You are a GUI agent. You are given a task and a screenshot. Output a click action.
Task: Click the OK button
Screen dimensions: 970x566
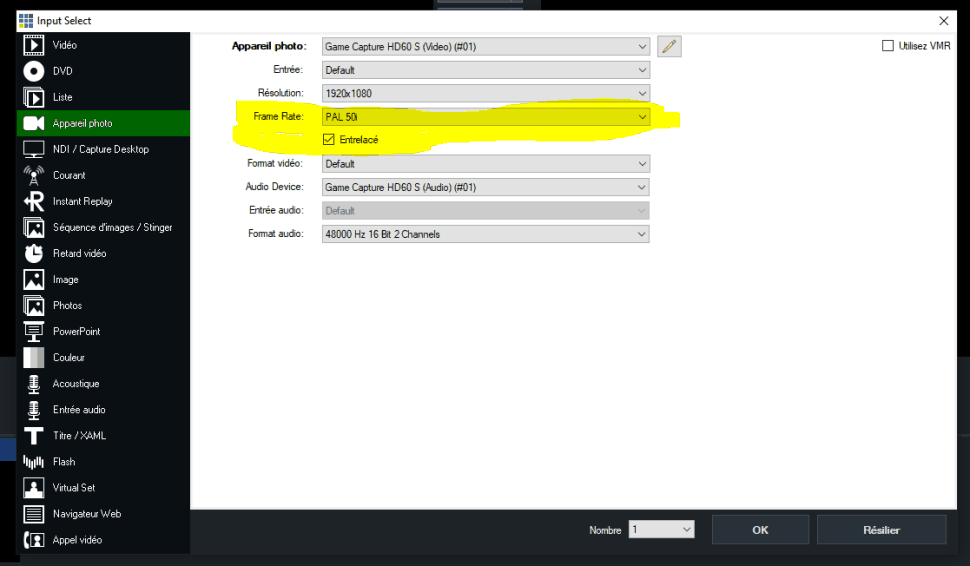760,530
